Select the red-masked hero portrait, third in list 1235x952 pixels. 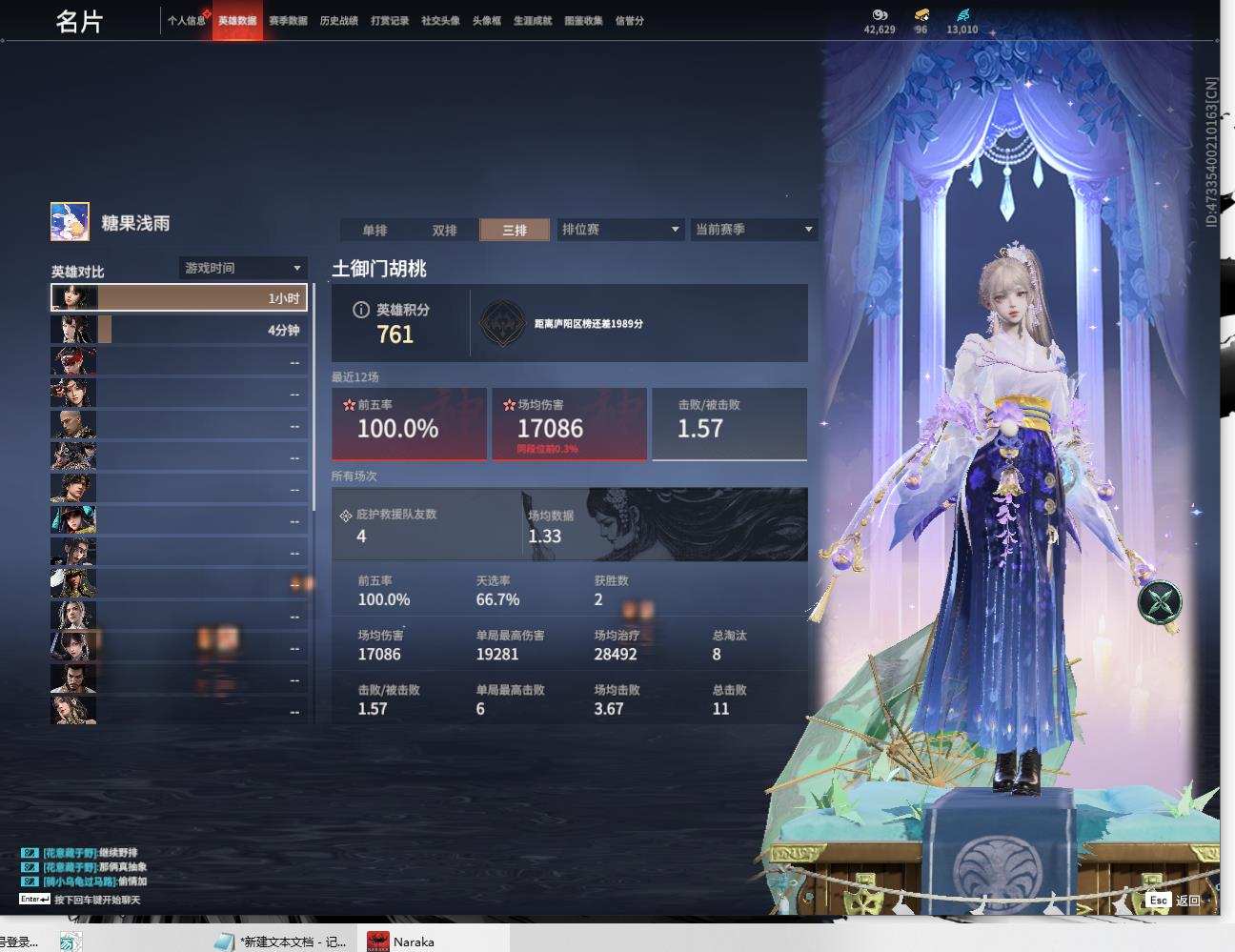pos(73,361)
